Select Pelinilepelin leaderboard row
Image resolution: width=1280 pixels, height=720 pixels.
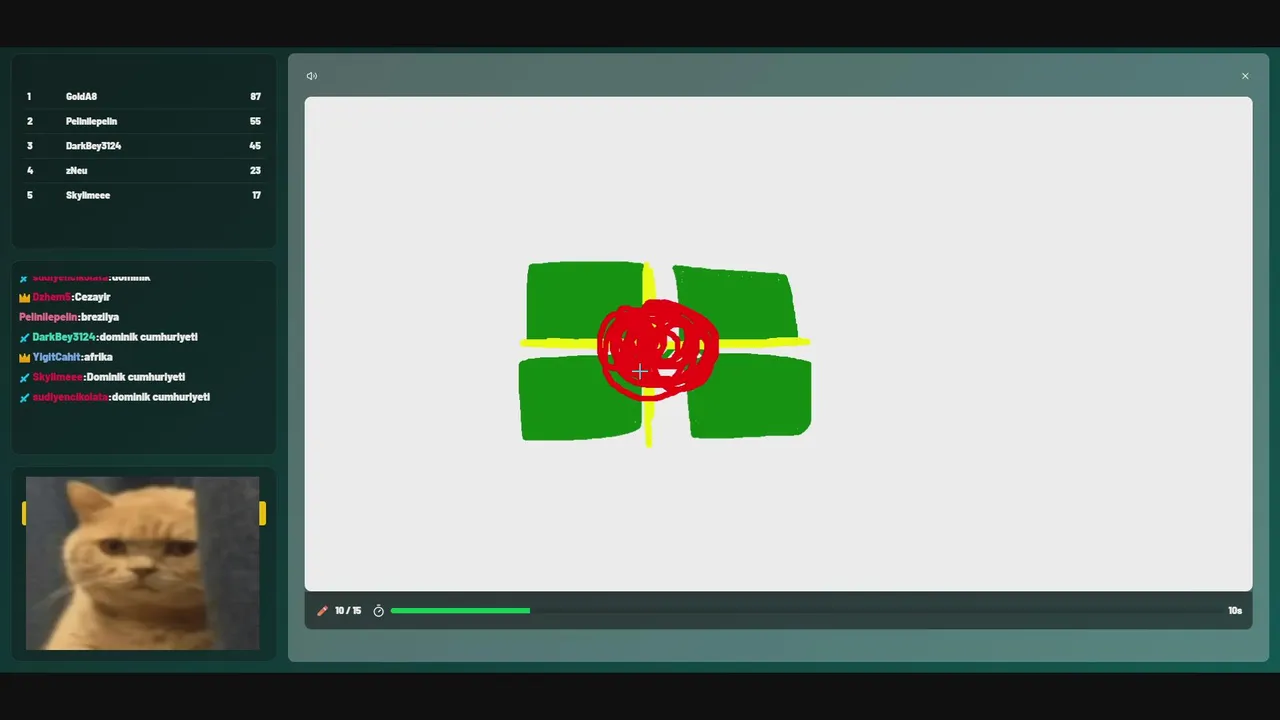coord(144,121)
